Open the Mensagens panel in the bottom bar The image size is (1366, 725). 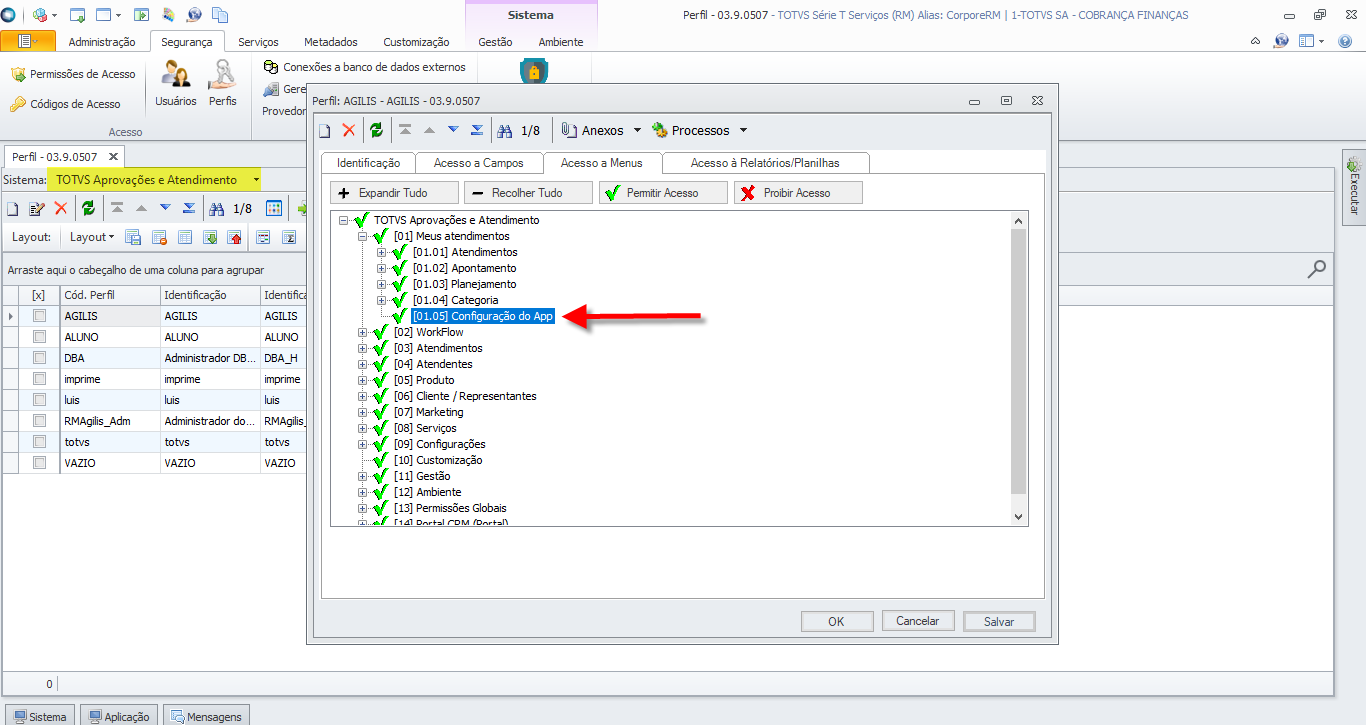206,716
